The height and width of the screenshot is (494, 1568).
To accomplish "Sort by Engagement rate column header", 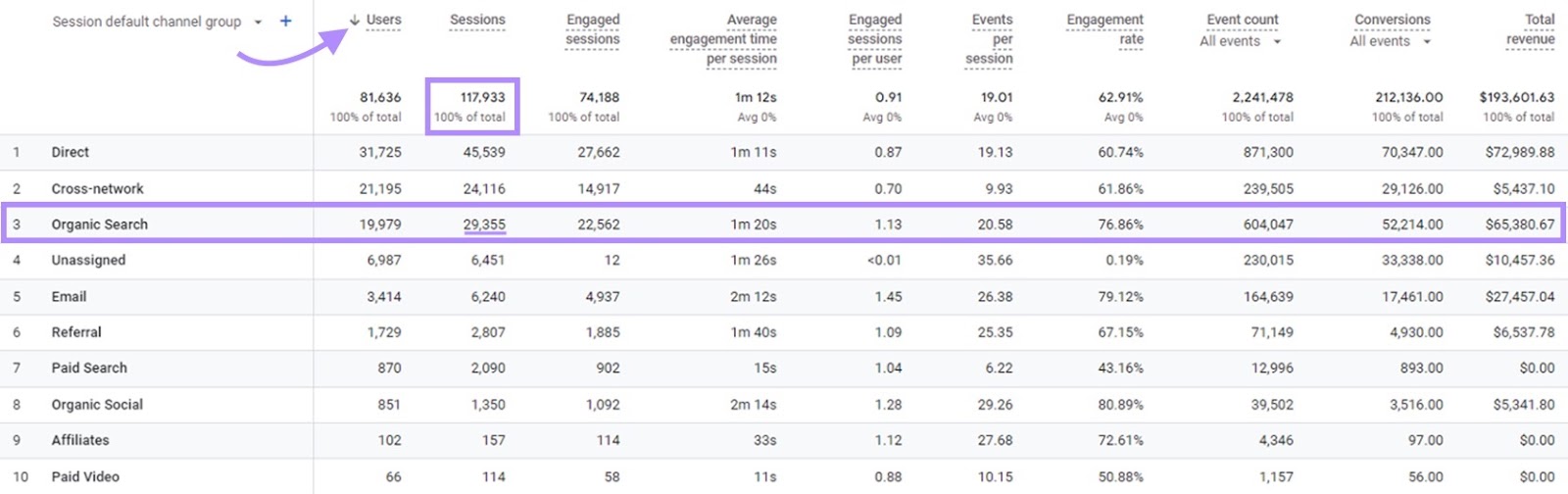I will point(1105,29).
